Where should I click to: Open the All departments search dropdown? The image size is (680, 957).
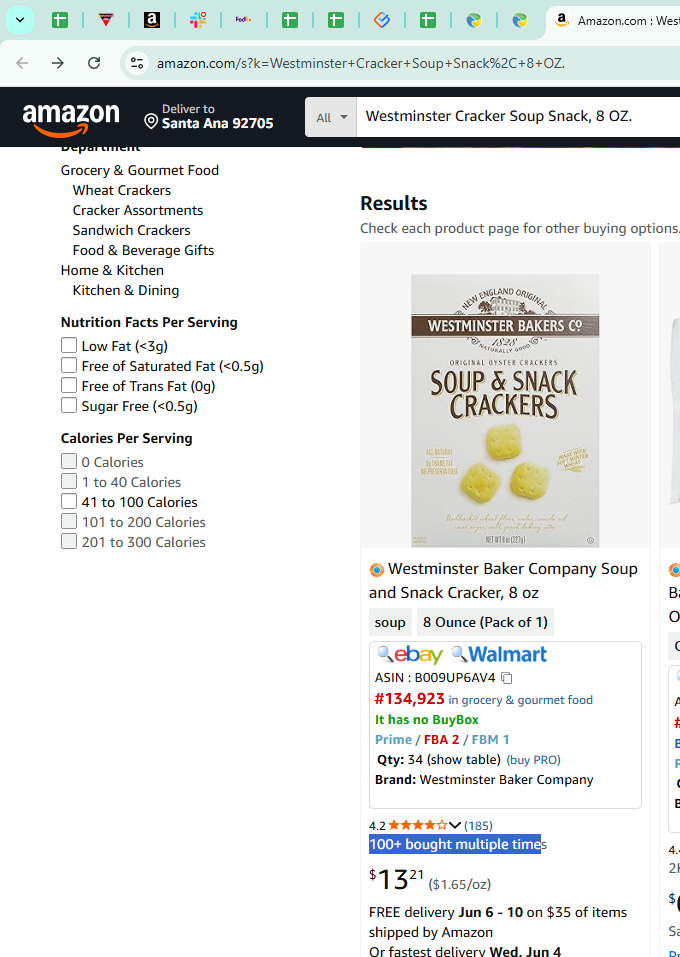[331, 117]
